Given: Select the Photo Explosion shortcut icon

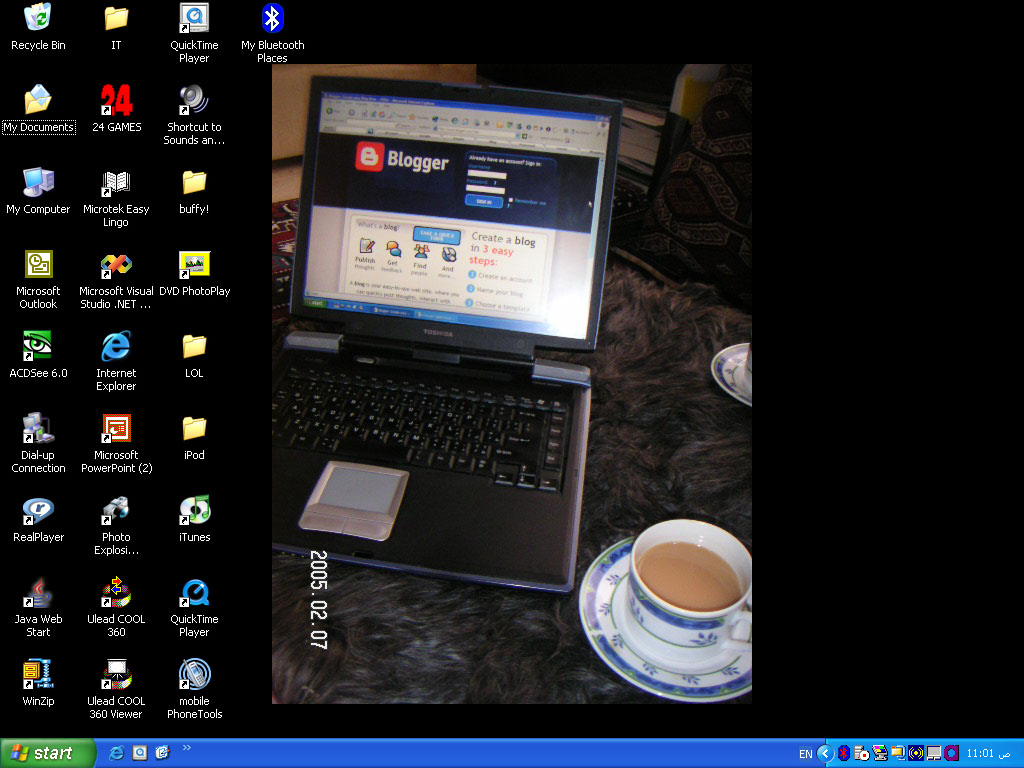Looking at the screenshot, I should (116, 525).
